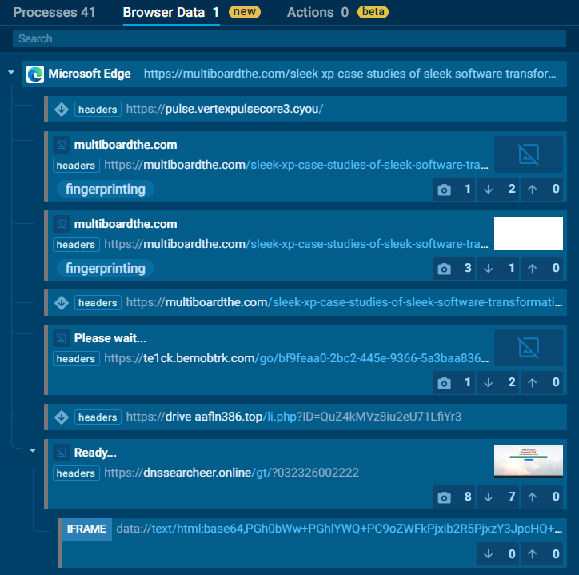The image size is (579, 575).
Task: Open white screenshot thumbnail of second multiboardthe.com
Action: point(528,233)
